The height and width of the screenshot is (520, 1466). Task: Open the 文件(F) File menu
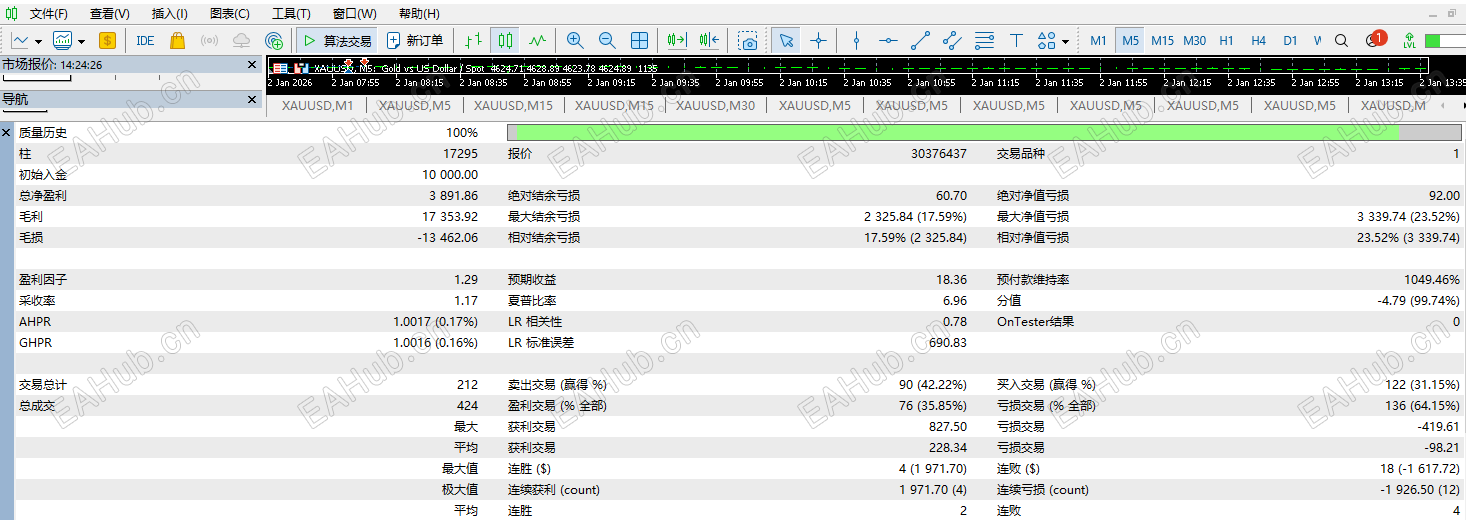pyautogui.click(x=49, y=14)
